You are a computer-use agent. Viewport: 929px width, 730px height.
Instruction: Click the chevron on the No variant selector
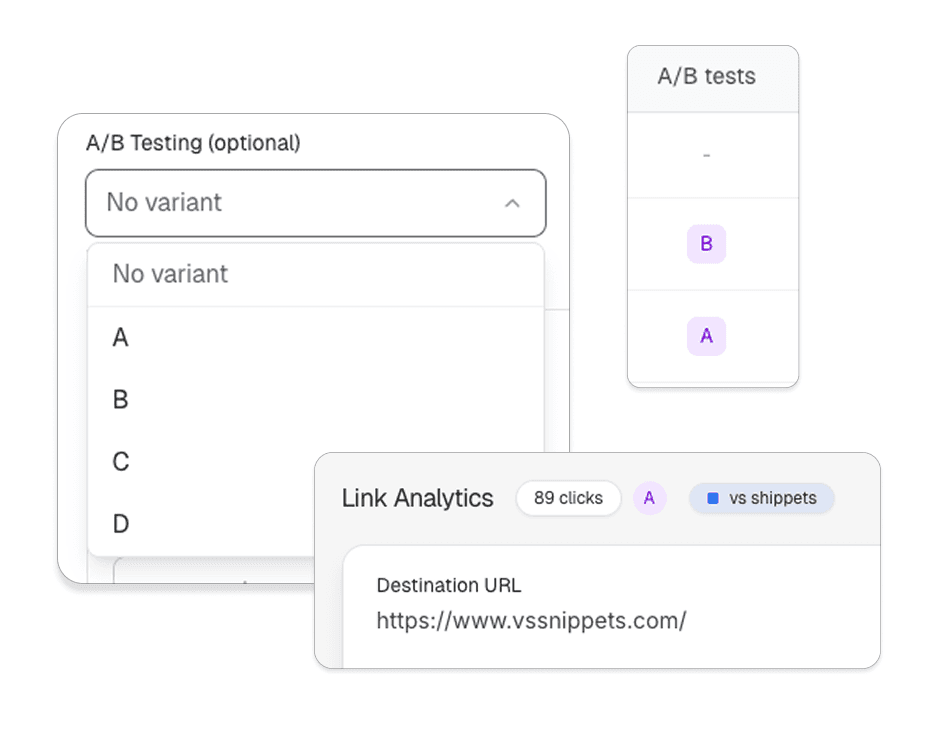513,203
